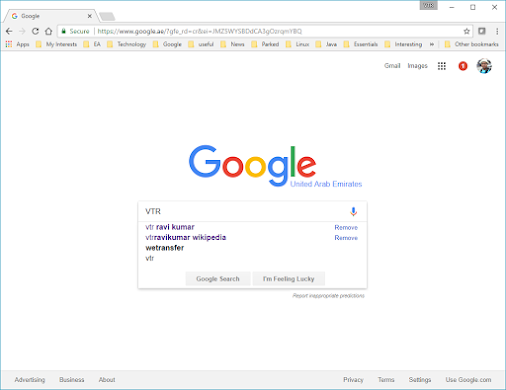Screen dimensions: 506x390
Task: Click Use Google.com link
Action: 468,380
